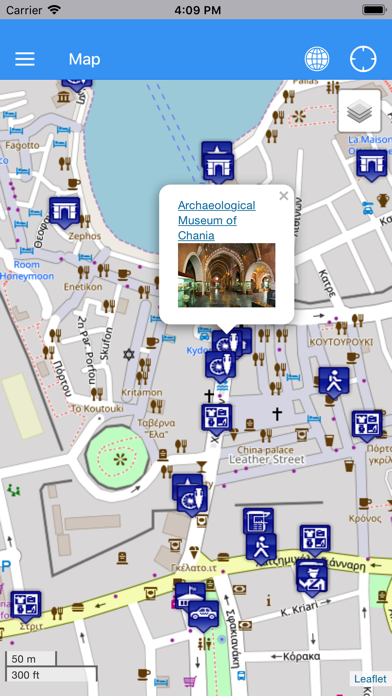Tap the blue car rental key symbol

[x=368, y=208]
